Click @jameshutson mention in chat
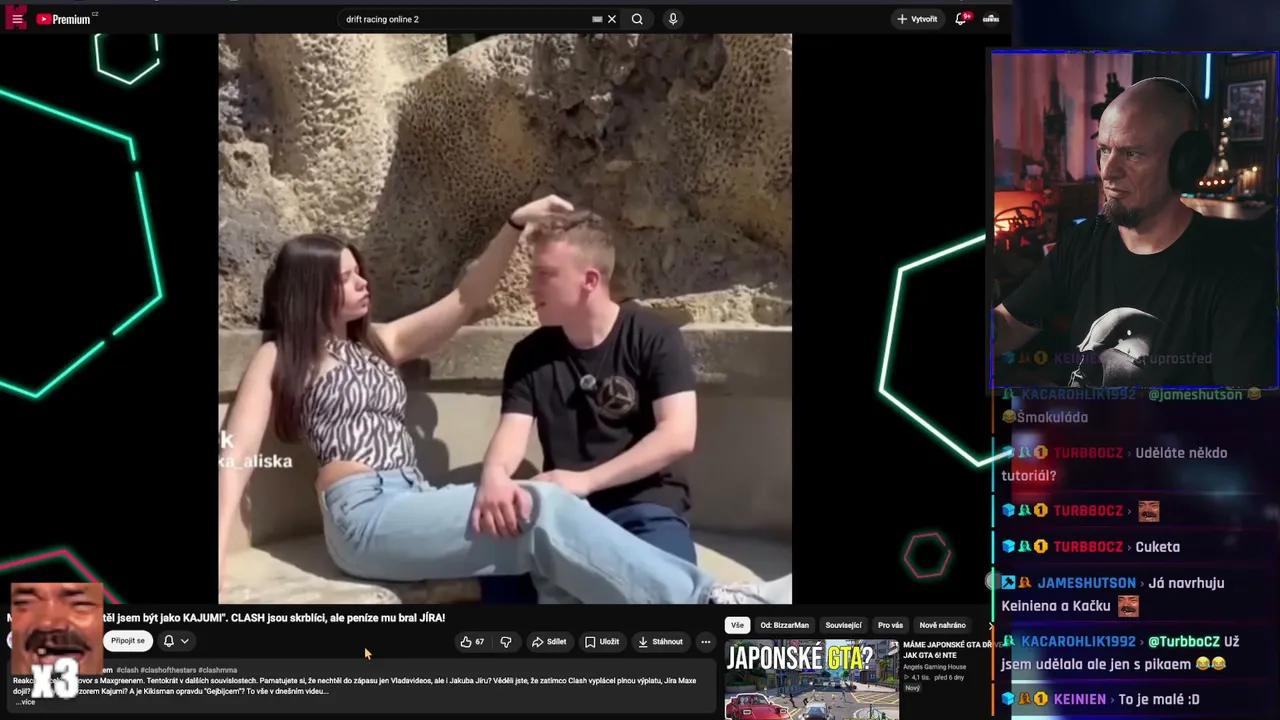Screen dimensions: 1280x720 tap(1194, 395)
